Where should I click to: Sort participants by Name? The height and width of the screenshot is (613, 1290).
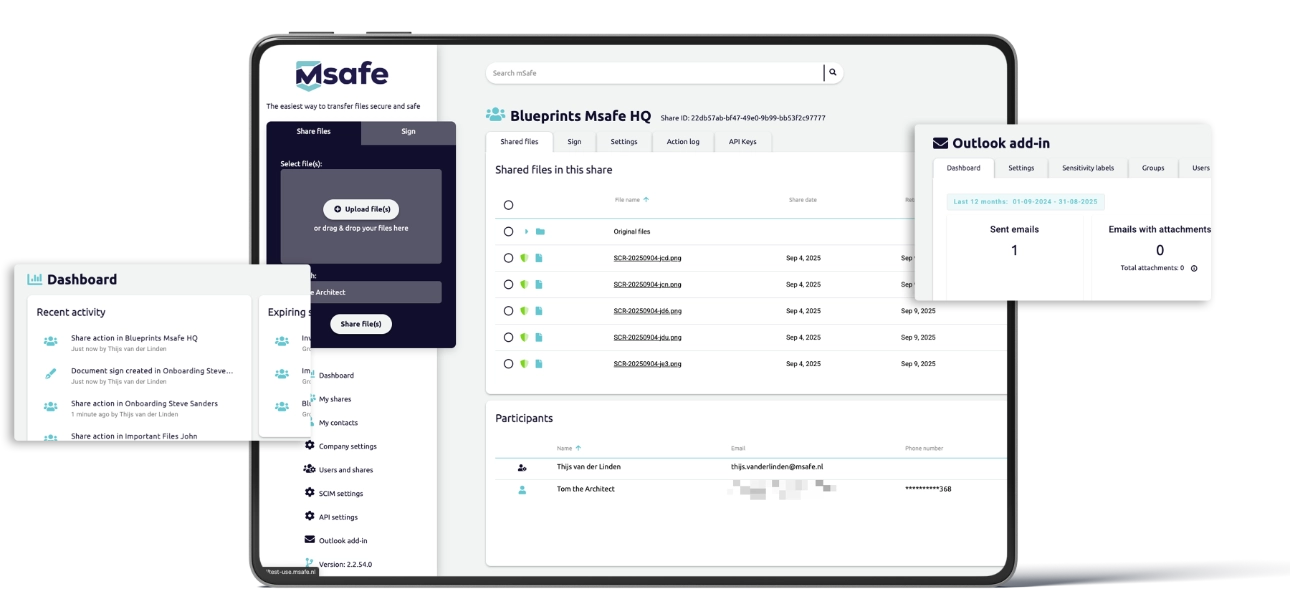567,448
